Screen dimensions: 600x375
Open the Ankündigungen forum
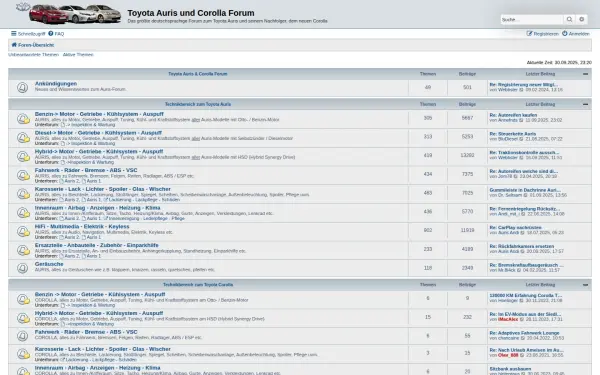(56, 83)
